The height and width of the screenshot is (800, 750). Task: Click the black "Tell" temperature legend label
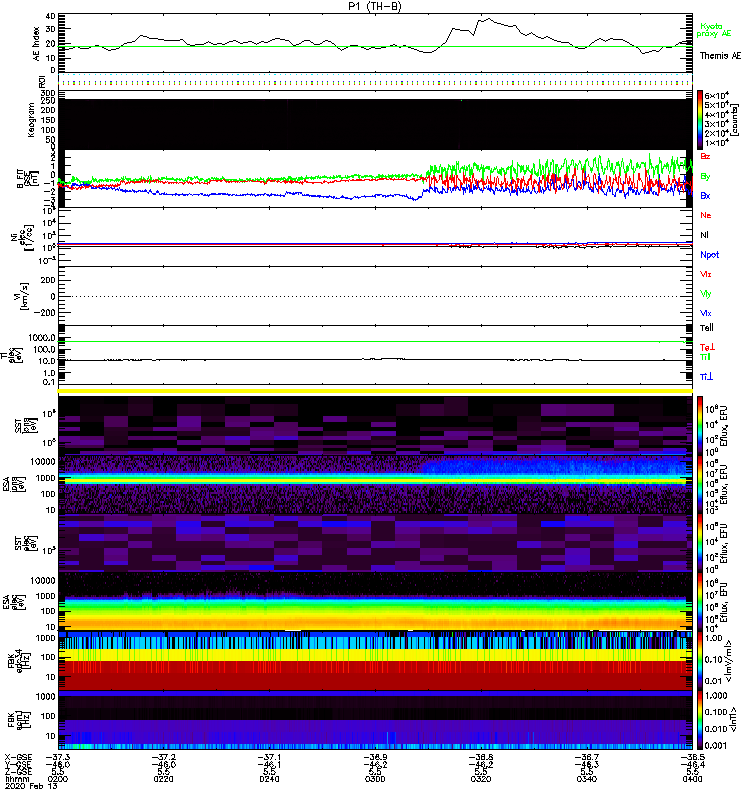[x=707, y=328]
